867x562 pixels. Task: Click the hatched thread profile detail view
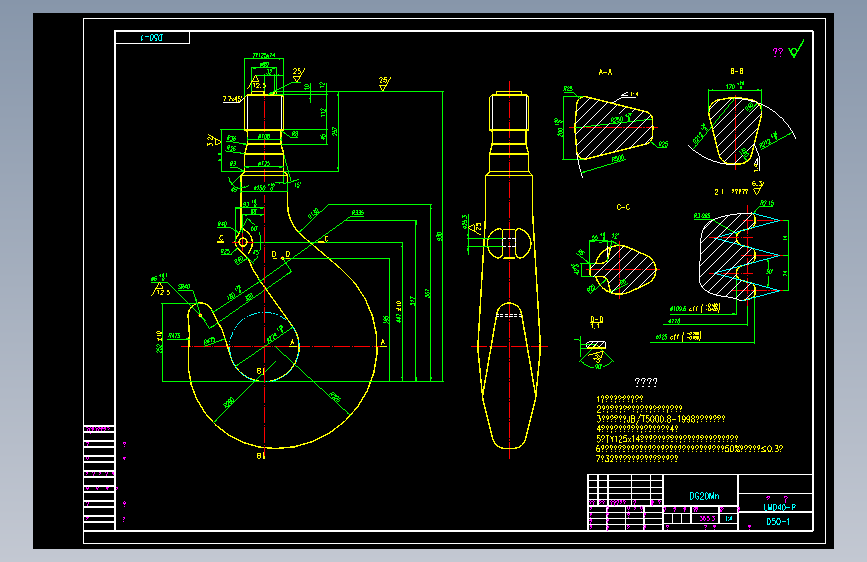pyautogui.click(x=727, y=257)
